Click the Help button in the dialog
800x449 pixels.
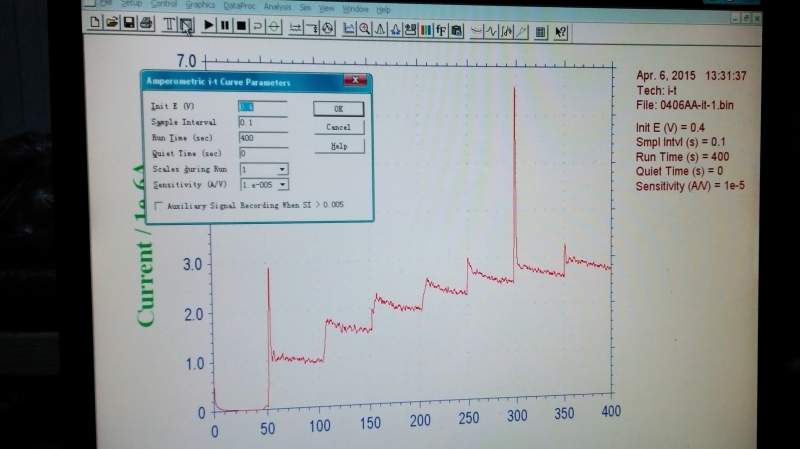(x=339, y=146)
